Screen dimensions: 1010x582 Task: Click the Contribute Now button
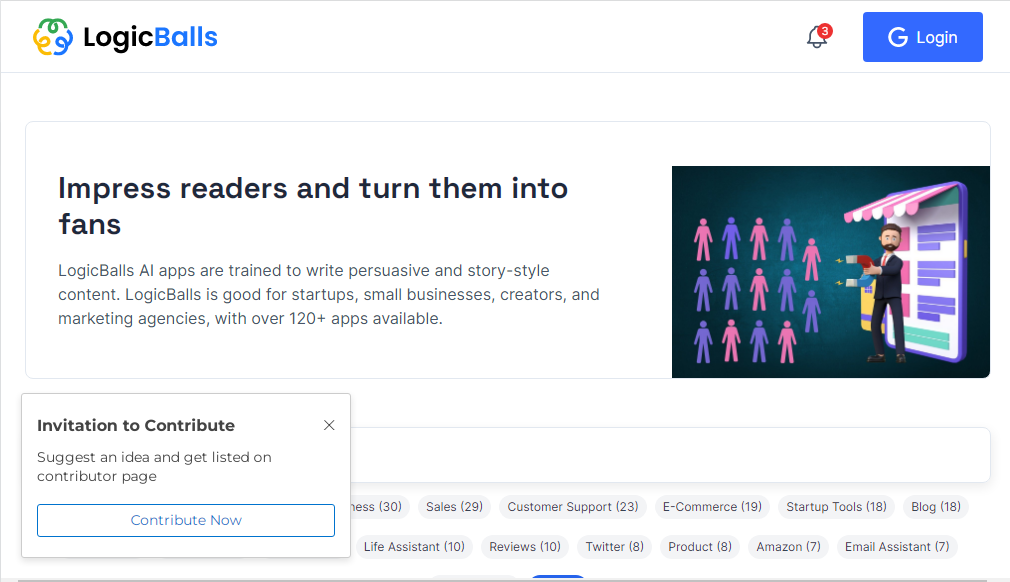pyautogui.click(x=186, y=520)
